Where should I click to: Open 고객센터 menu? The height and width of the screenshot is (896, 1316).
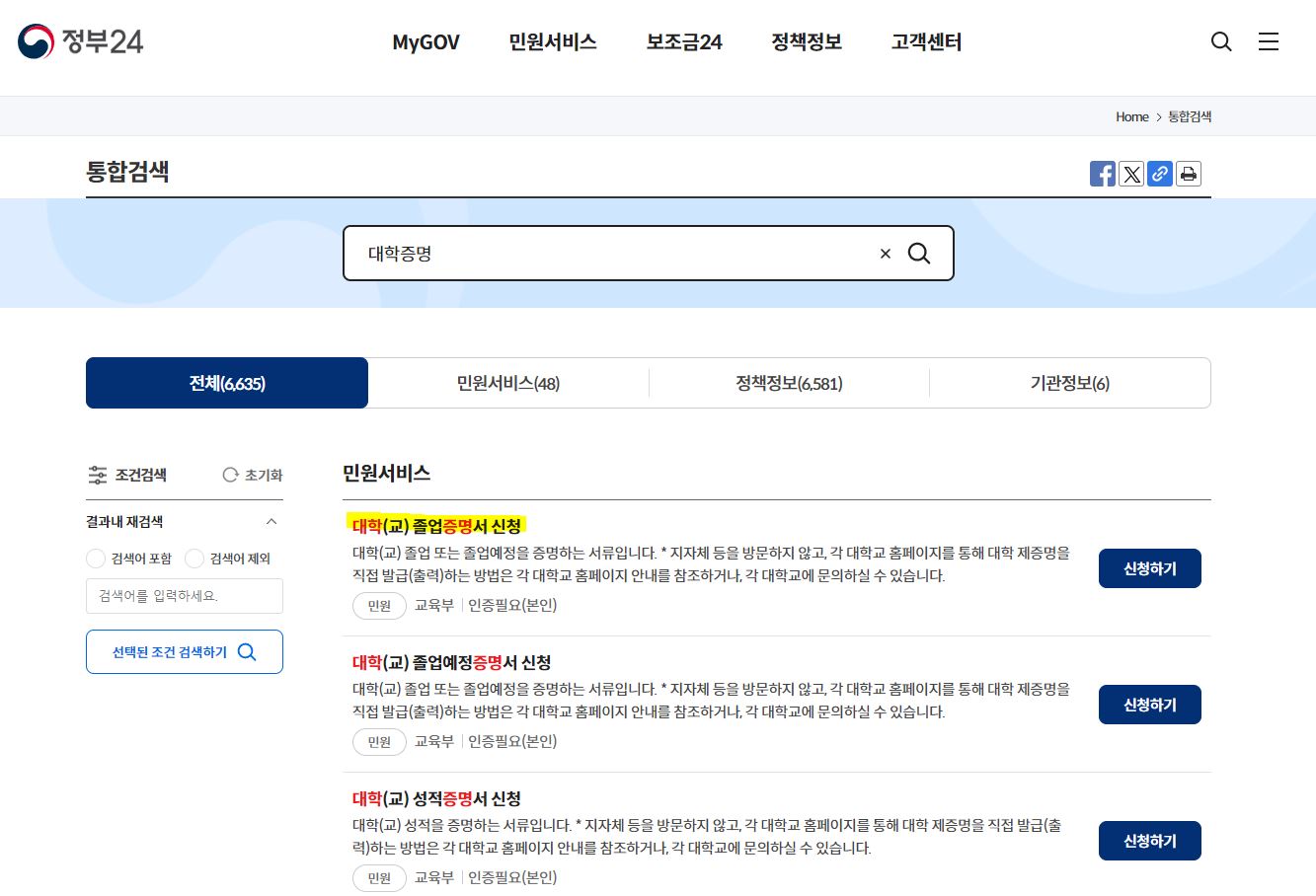926,42
